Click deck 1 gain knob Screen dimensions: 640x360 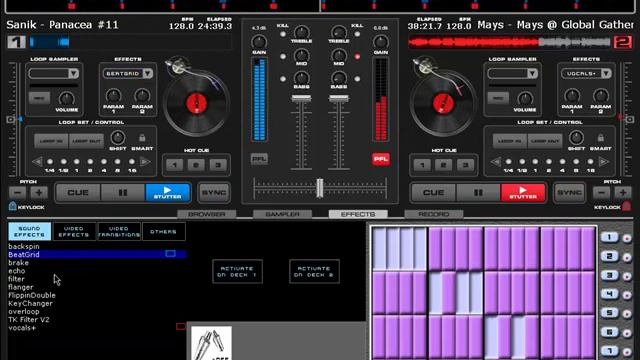coord(259,42)
